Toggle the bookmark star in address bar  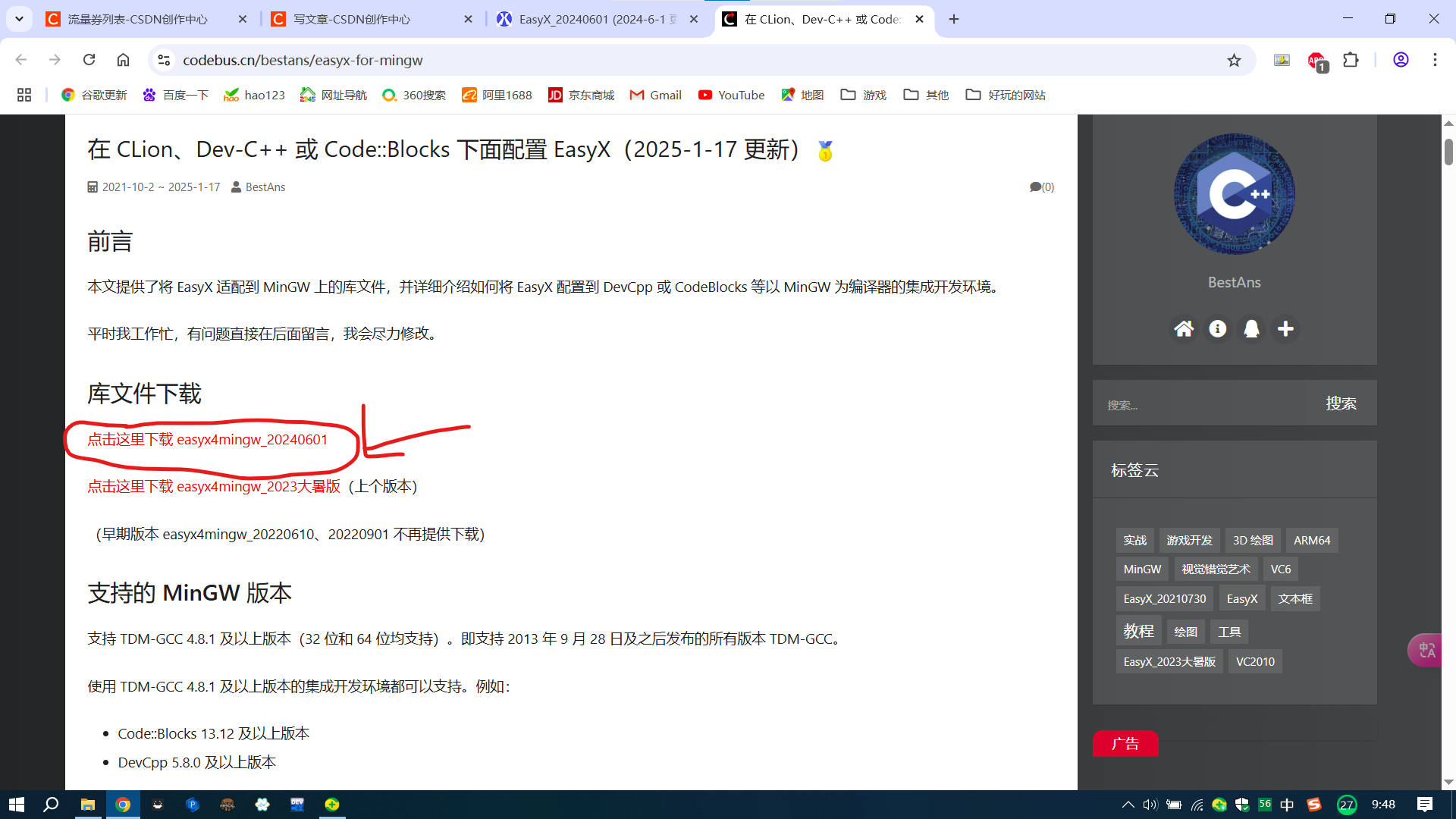(x=1234, y=60)
